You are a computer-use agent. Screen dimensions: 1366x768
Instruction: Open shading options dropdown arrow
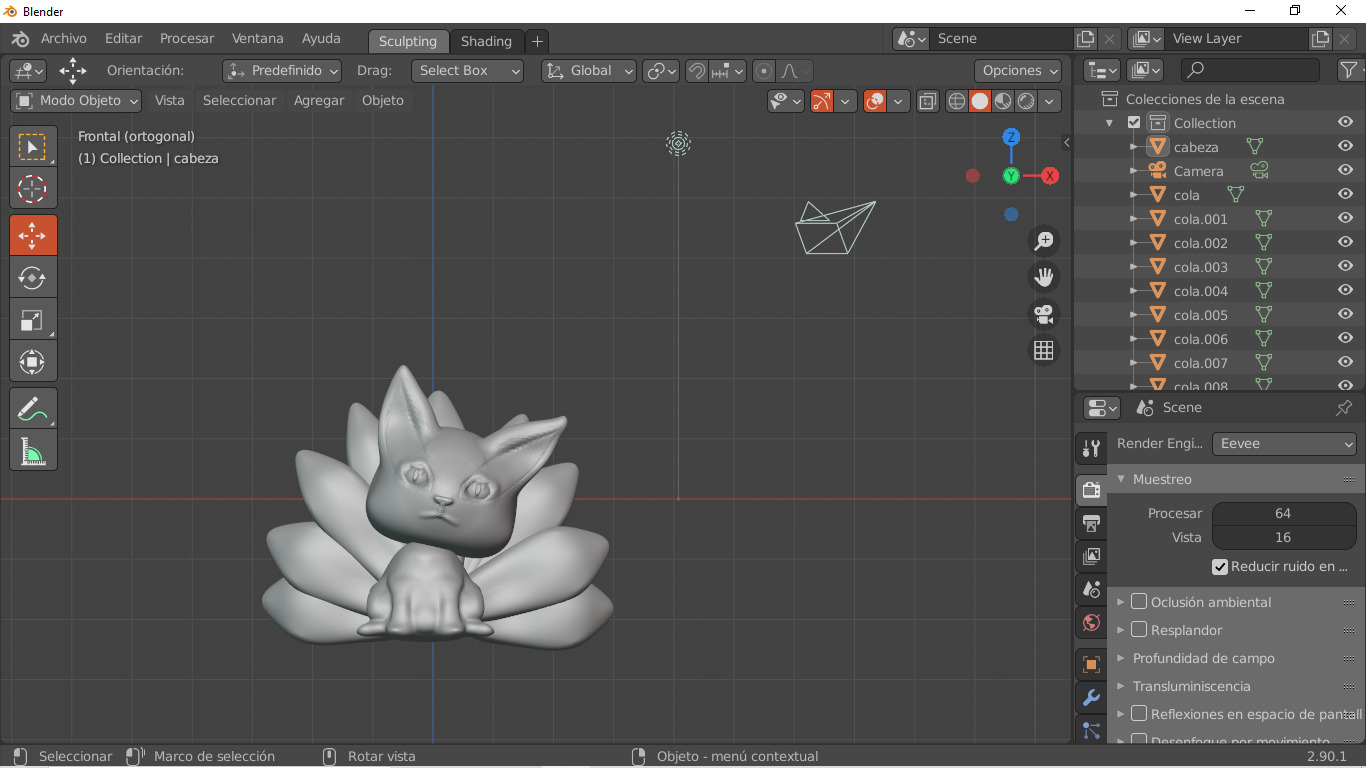1049,101
